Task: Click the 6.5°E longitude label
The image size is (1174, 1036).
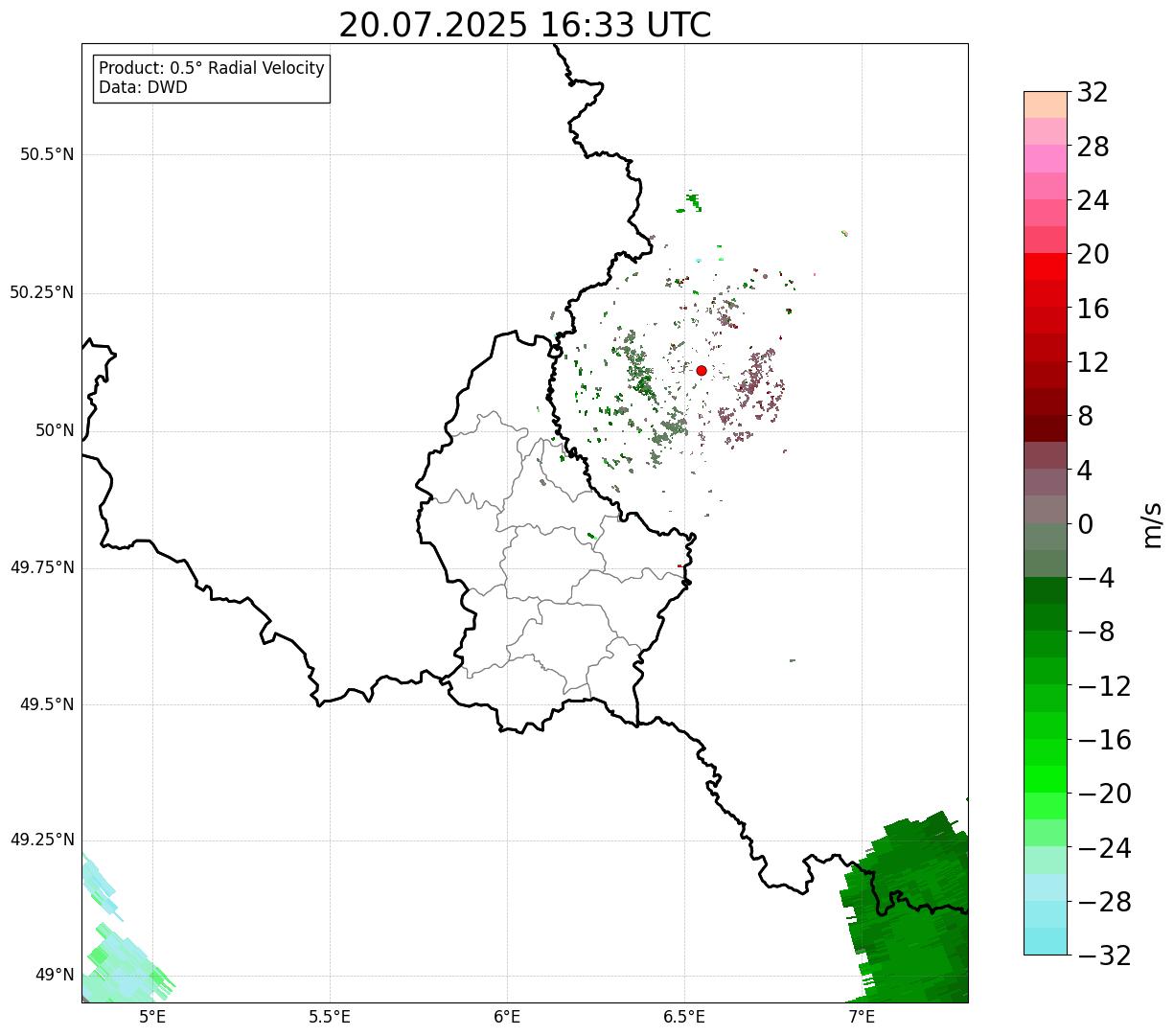Action: tap(684, 1017)
